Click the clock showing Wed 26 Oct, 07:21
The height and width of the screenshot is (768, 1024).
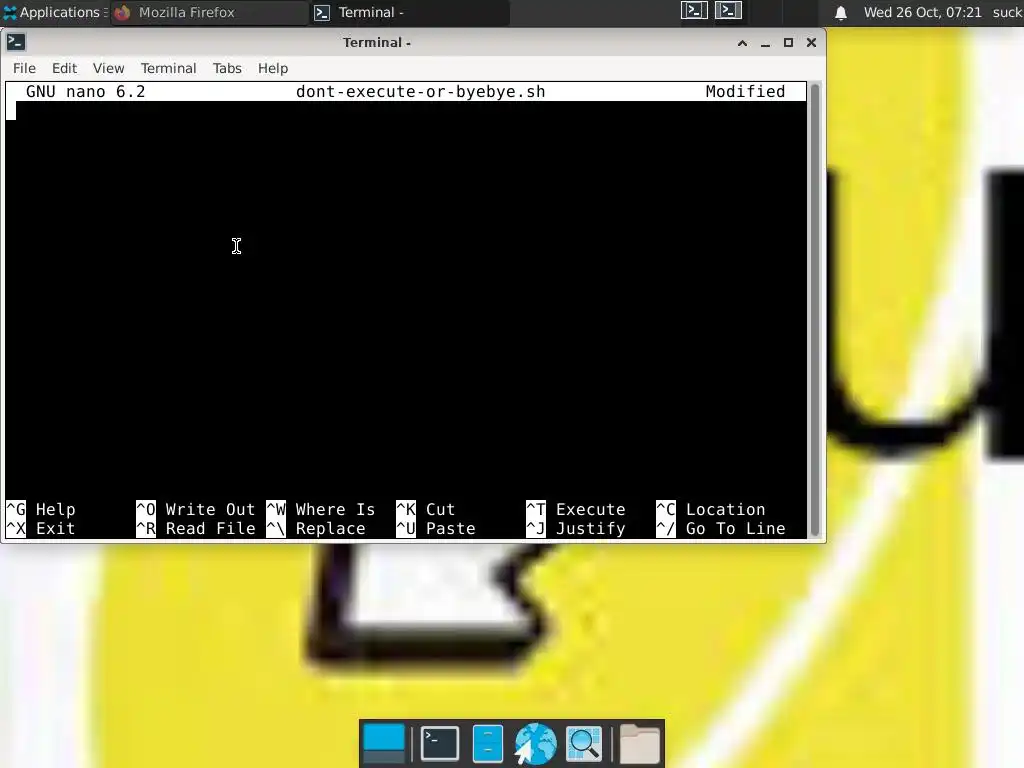(922, 12)
